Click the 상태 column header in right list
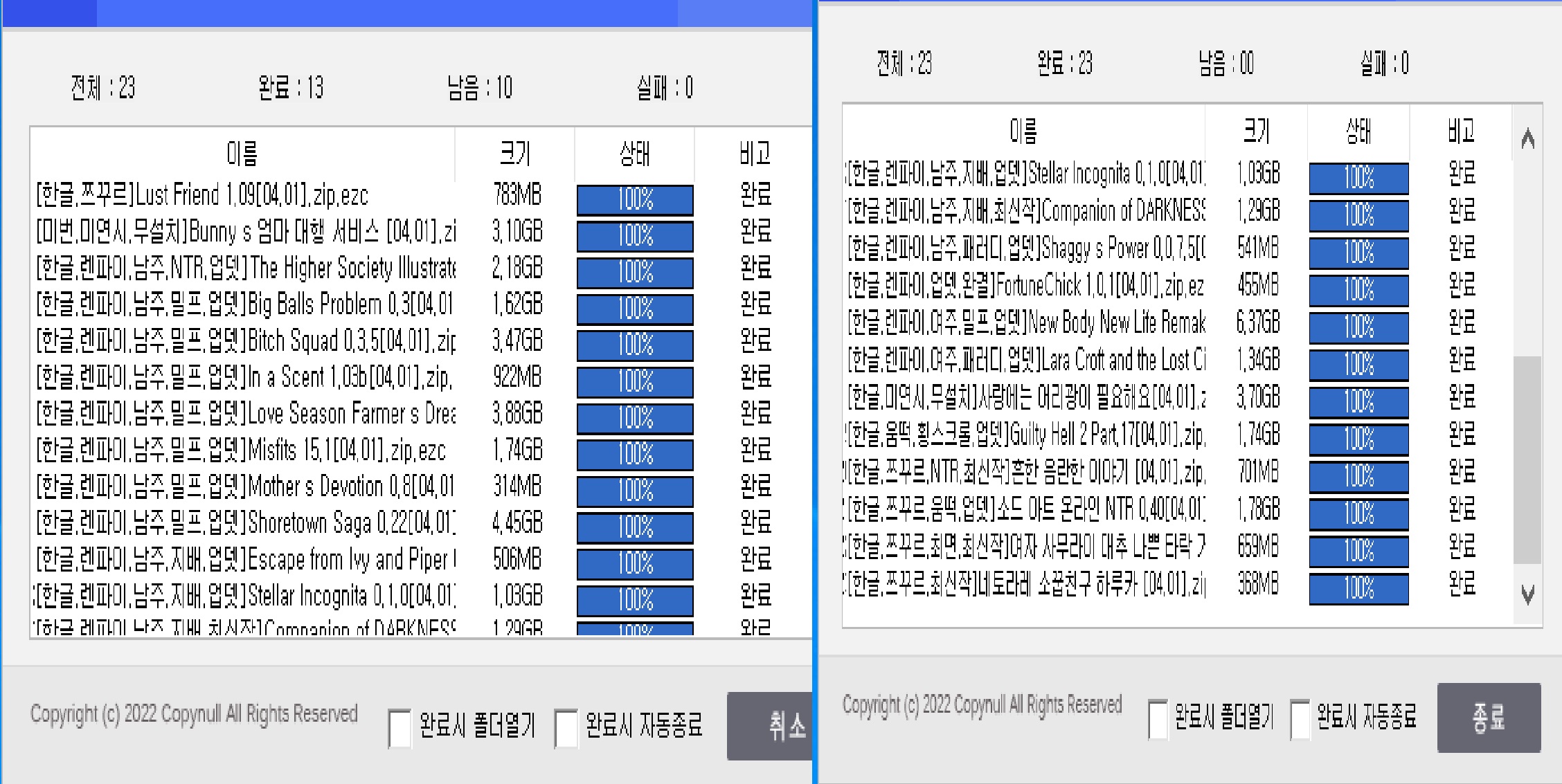This screenshot has width=1562, height=784. click(x=1358, y=131)
